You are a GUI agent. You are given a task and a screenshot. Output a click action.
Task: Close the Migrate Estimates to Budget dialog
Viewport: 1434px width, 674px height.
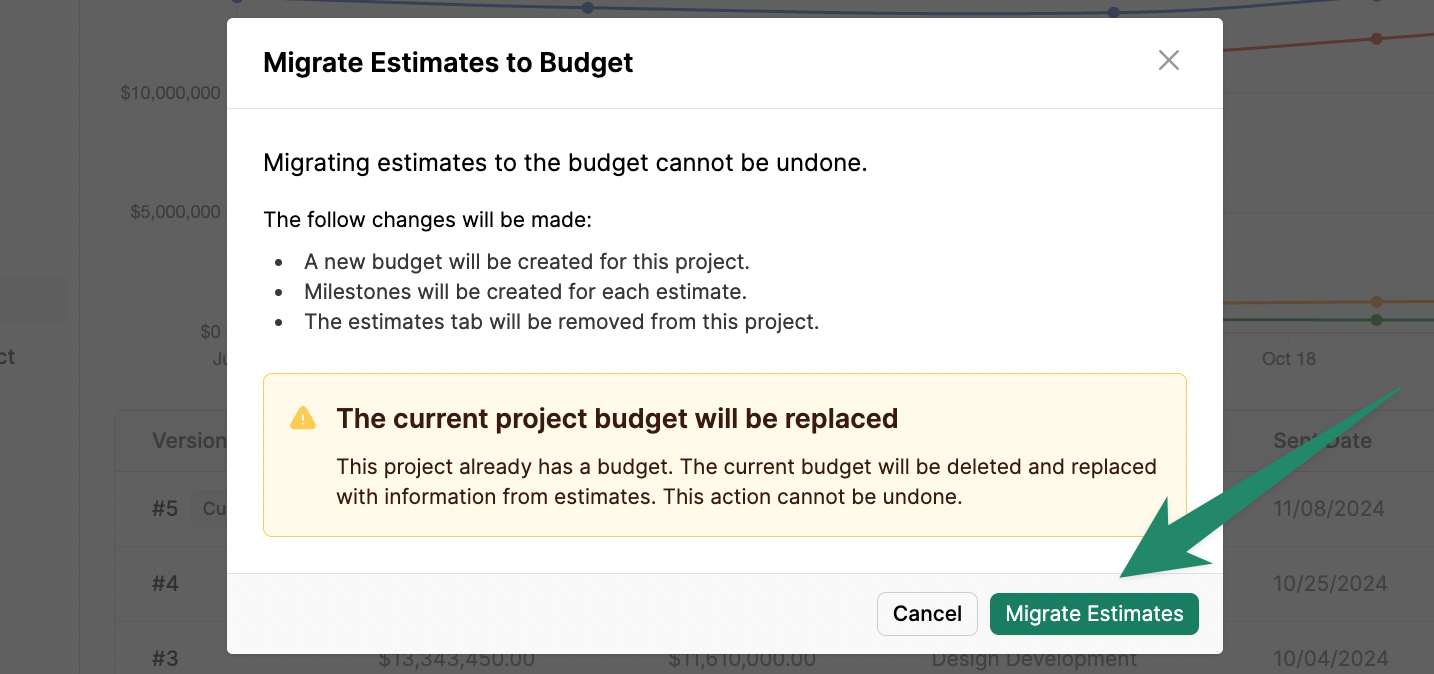1168,61
